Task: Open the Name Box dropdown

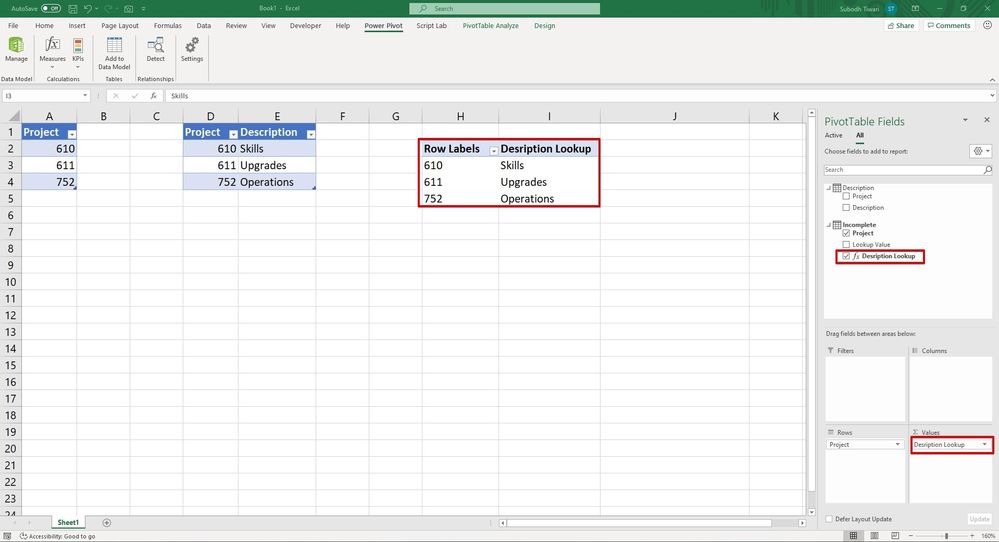Action: tap(85, 96)
